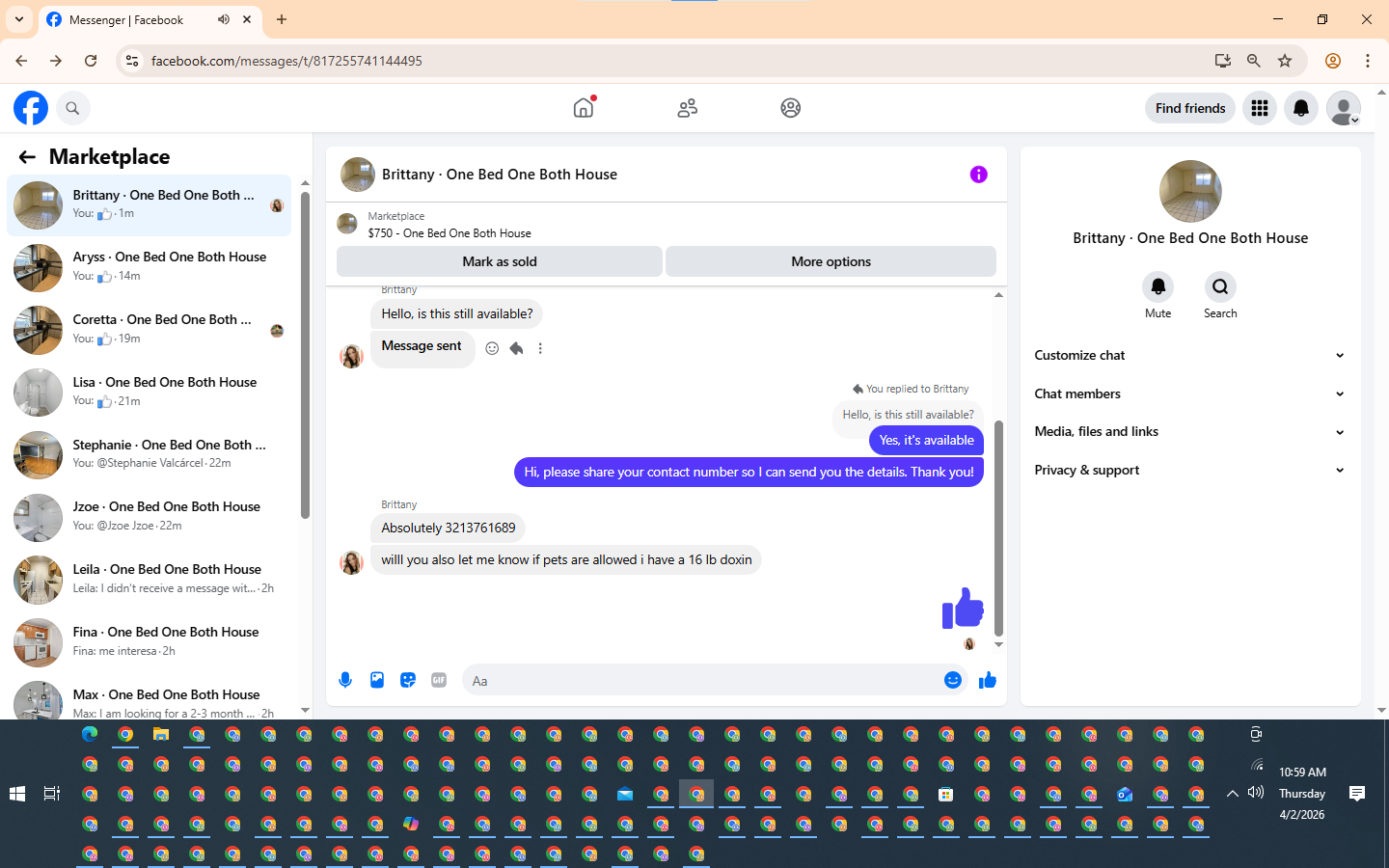Open the Chrome tab search dropdown arrow
The height and width of the screenshot is (868, 1389).
[x=19, y=19]
